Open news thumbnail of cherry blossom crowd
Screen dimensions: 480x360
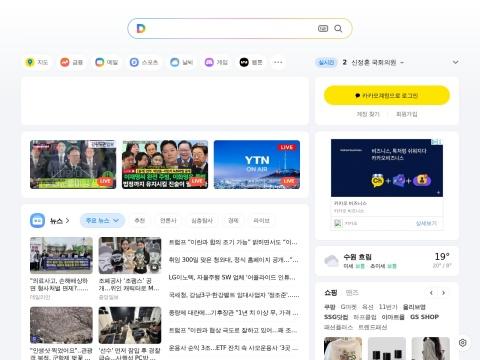61,325
